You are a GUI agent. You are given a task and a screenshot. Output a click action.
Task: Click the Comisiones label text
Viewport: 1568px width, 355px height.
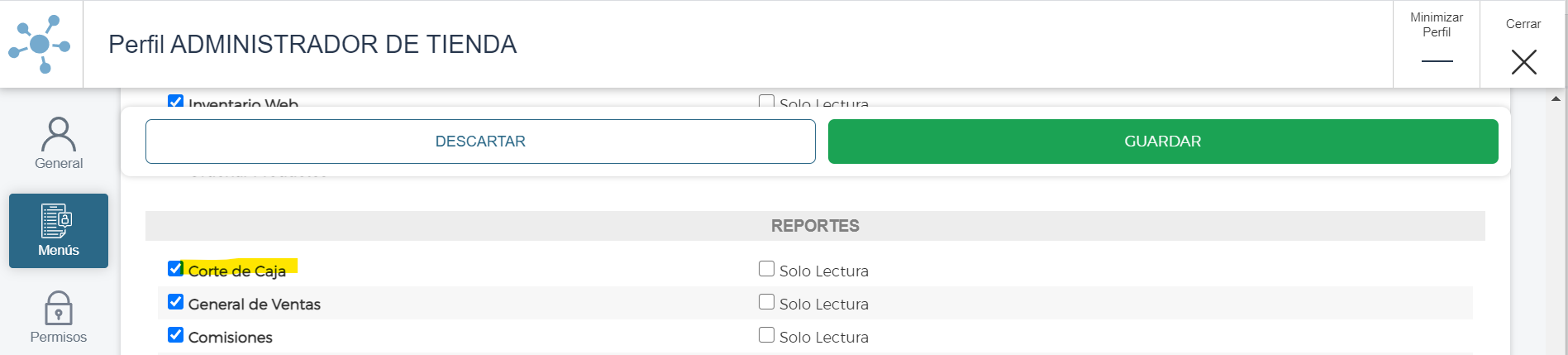coord(231,337)
